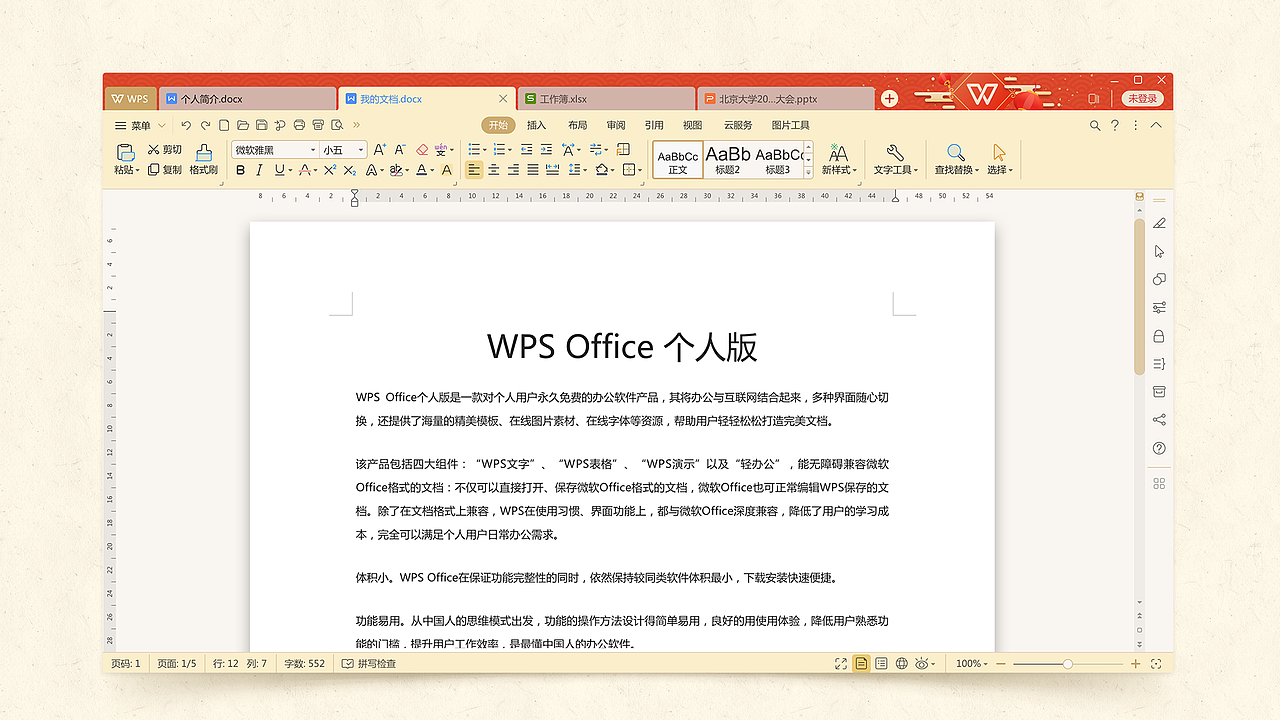Viewport: 1280px width, 720px height.
Task: Open the 菜单 menu button
Action: click(138, 126)
